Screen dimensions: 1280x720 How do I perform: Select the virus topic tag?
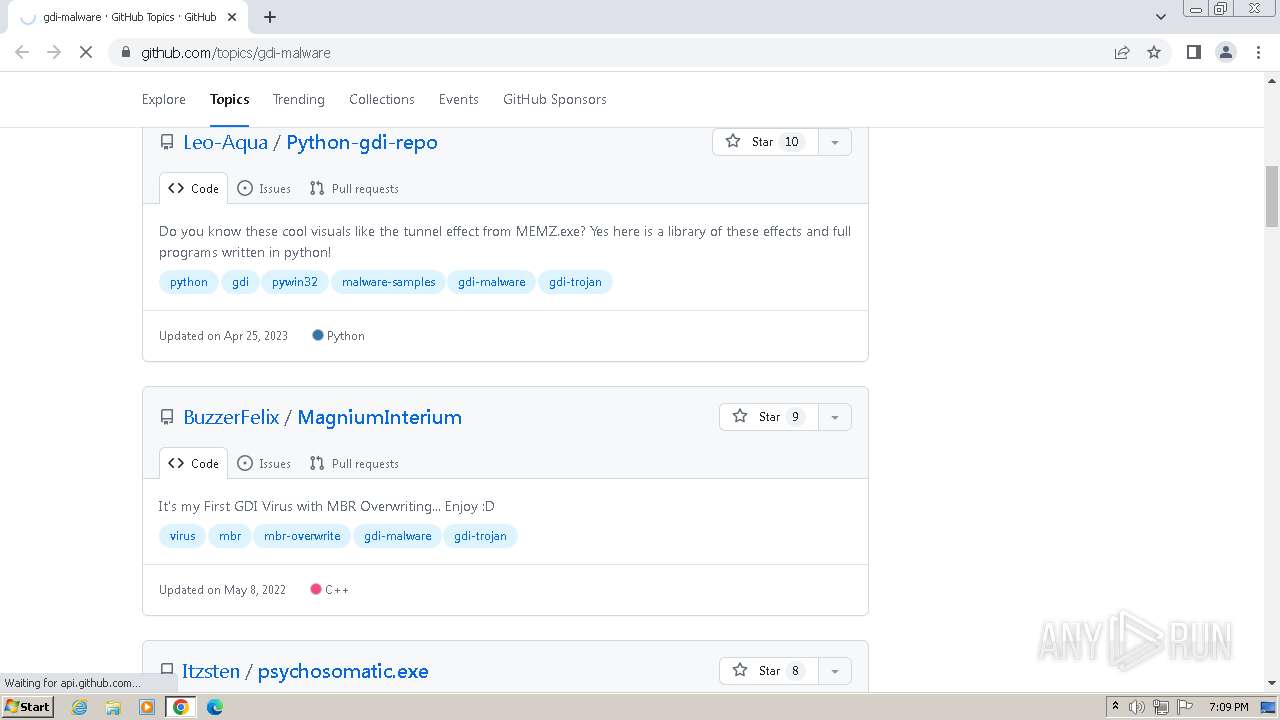[x=183, y=536]
